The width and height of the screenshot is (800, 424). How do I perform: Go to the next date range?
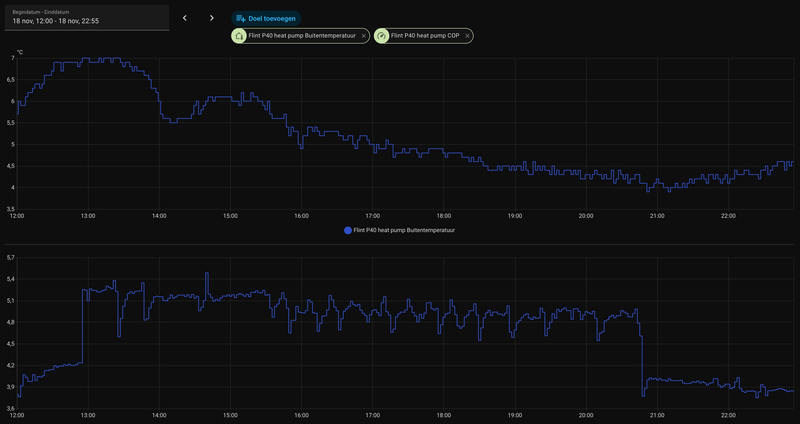coord(211,18)
